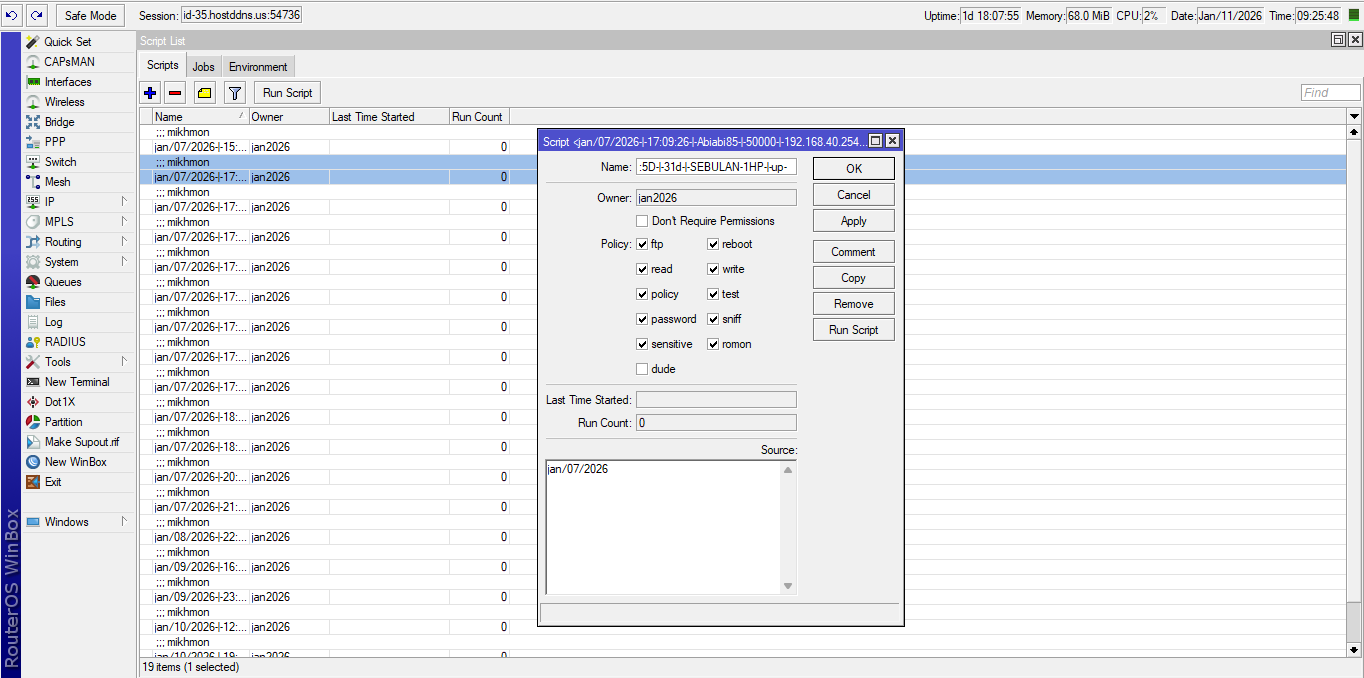The width and height of the screenshot is (1364, 678).
Task: Click the Redo arrow icon
Action: point(37,15)
